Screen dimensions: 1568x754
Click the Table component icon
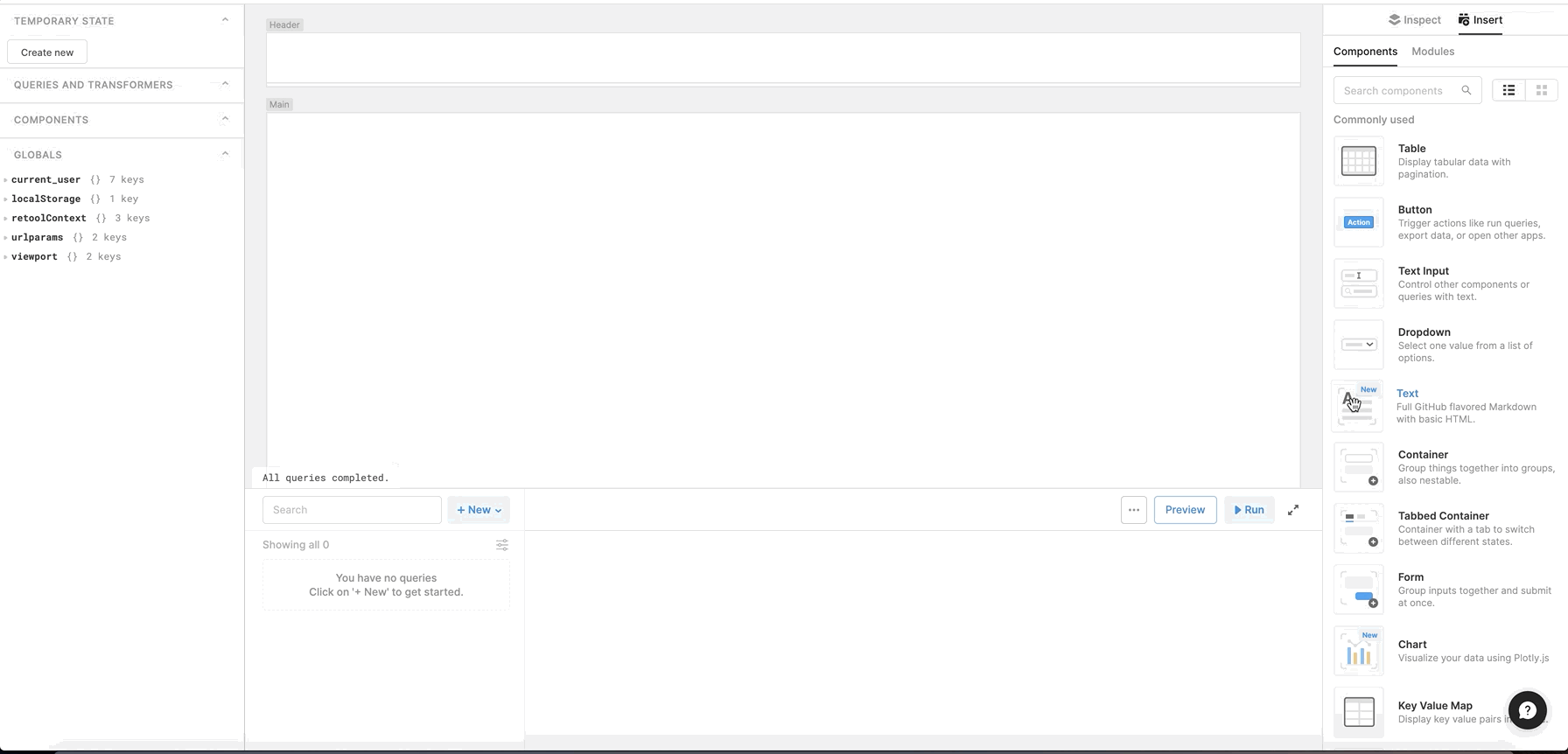tap(1359, 161)
